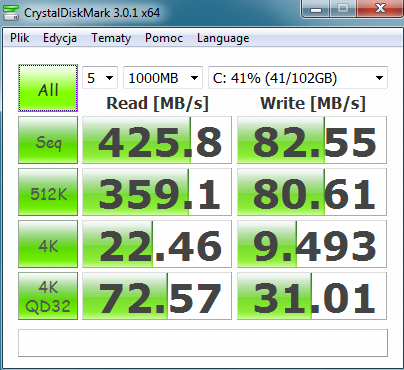This screenshot has height=370, width=404.
Task: Start the Seq sequential test
Action: [x=48, y=140]
